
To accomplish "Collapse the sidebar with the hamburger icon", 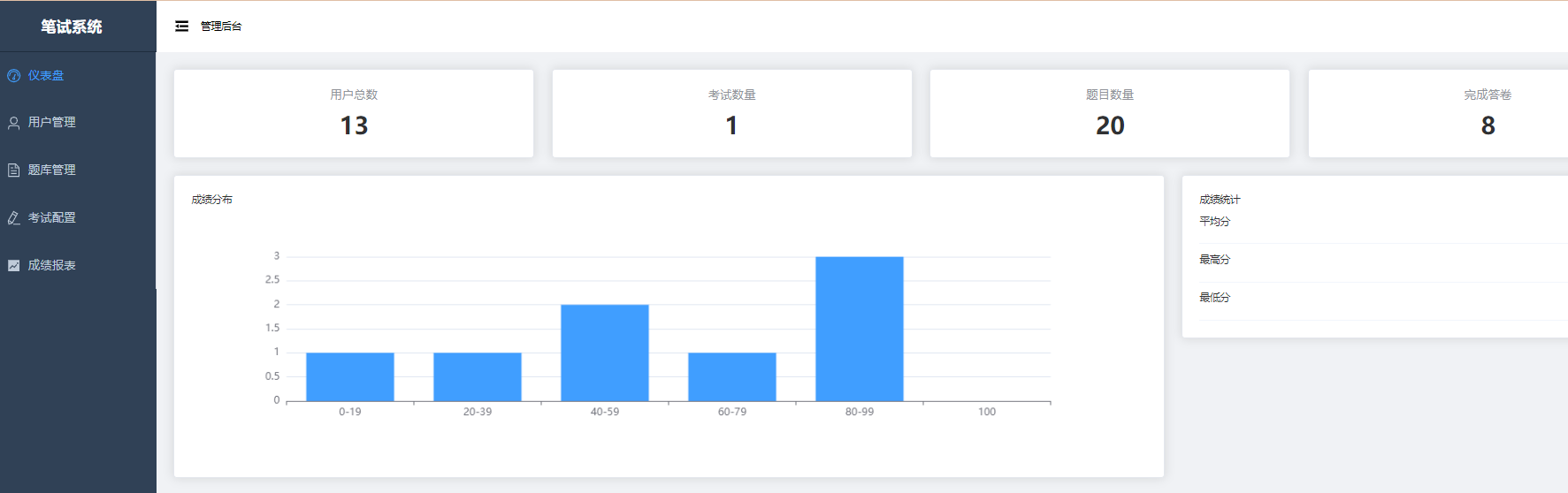I will pos(181,27).
